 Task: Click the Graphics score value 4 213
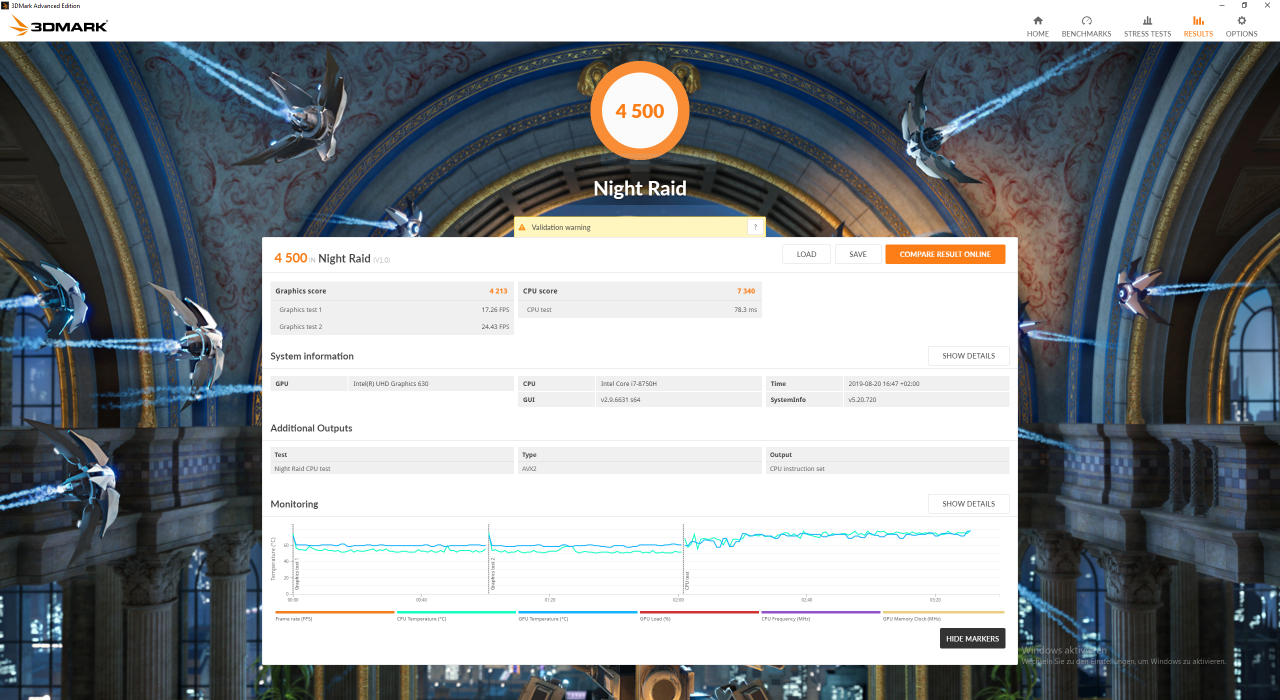[x=498, y=291]
